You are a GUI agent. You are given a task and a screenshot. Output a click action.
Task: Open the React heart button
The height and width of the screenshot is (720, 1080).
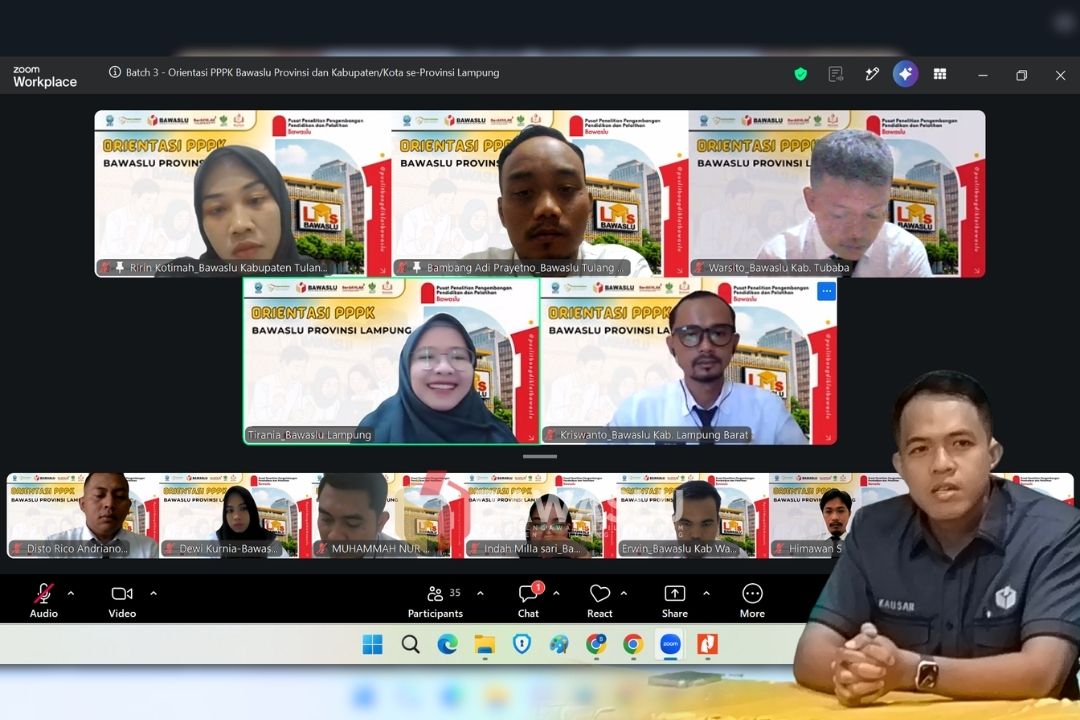coord(600,601)
